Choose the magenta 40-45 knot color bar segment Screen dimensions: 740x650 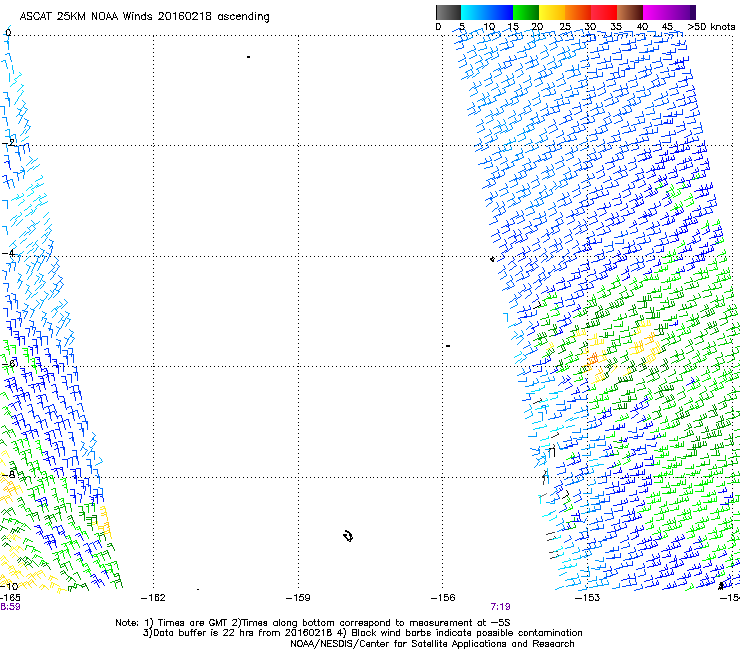[x=656, y=12]
